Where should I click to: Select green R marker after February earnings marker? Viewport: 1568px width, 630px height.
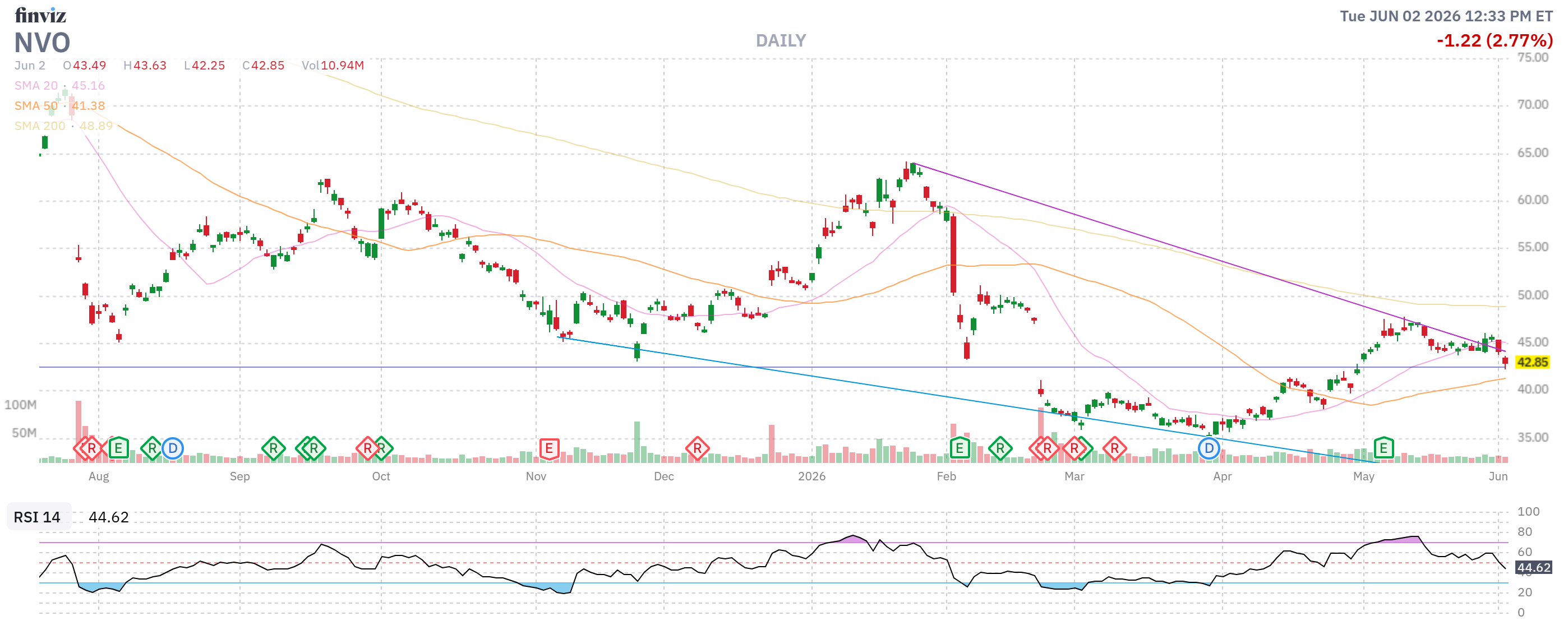coord(1000,449)
